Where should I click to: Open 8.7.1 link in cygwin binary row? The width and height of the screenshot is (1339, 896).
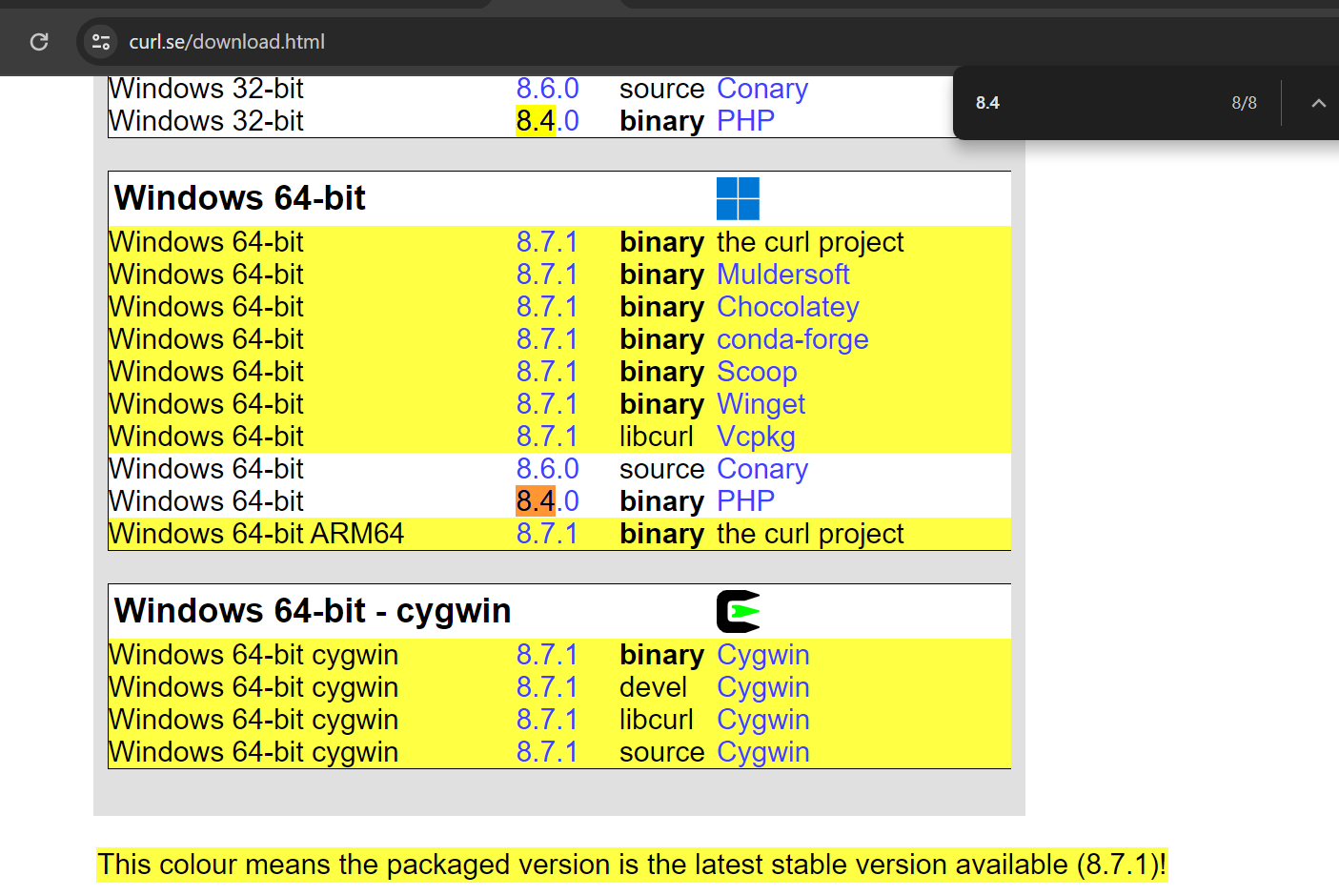[x=547, y=655]
